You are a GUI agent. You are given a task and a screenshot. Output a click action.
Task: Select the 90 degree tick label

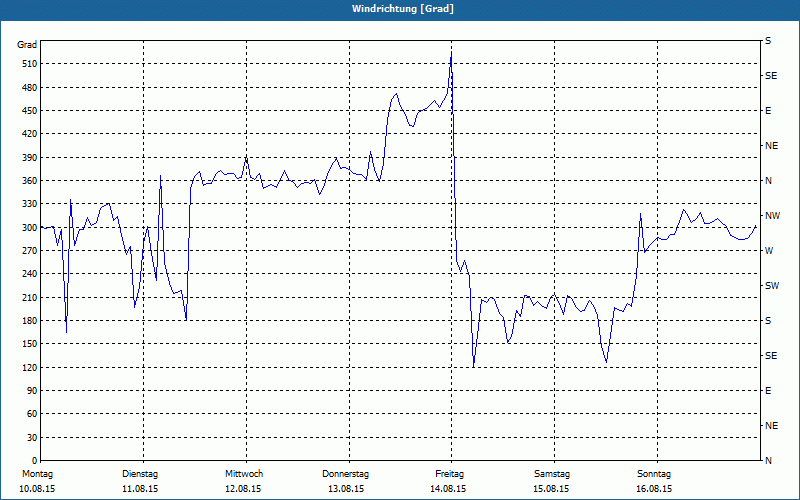(x=32, y=391)
